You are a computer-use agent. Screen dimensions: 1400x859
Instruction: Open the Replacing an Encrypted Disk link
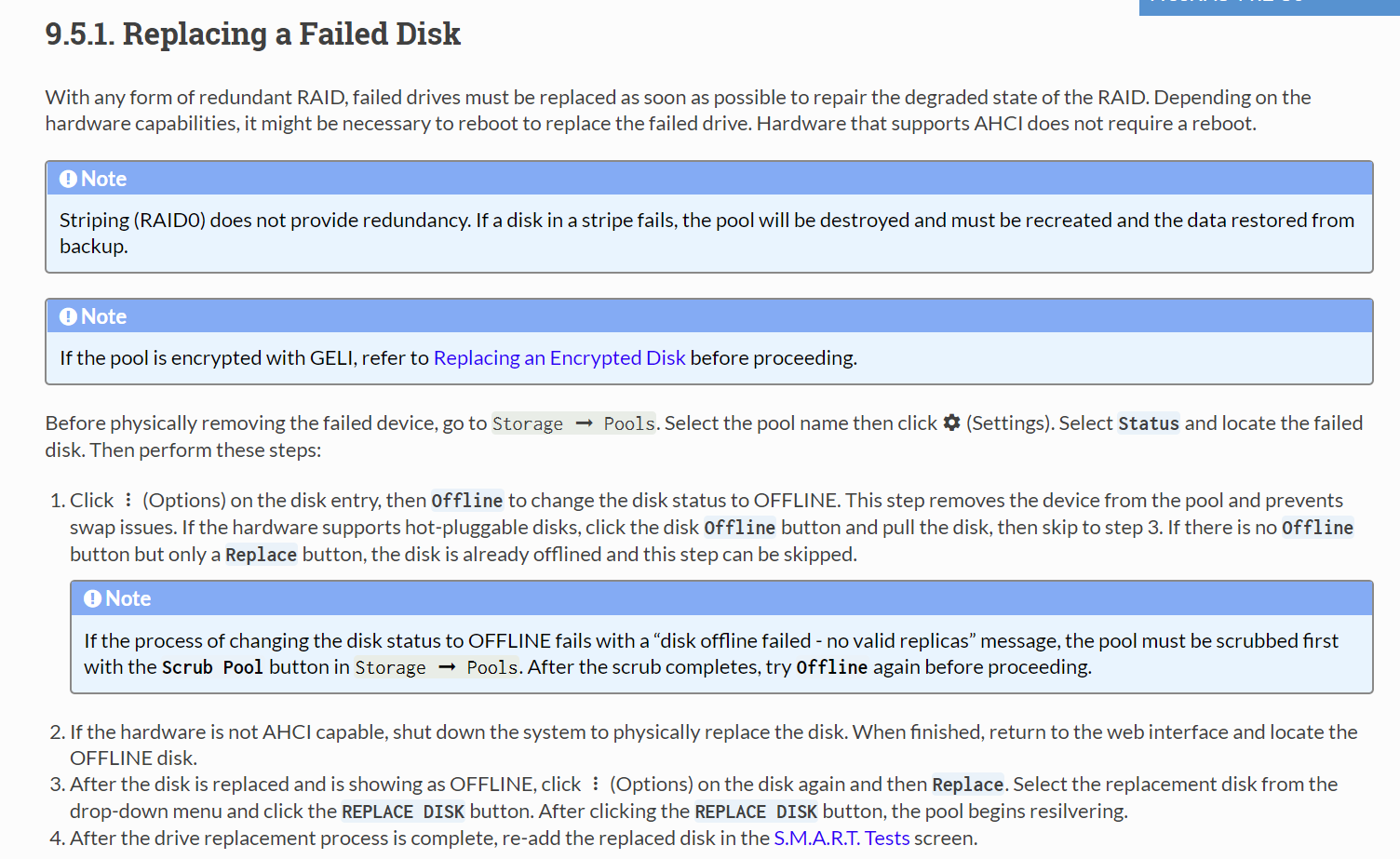[559, 358]
